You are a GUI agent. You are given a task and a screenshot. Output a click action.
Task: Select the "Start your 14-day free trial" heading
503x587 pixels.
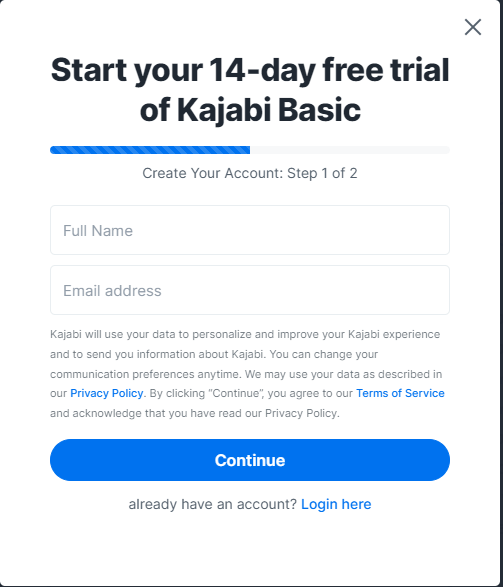pos(250,70)
